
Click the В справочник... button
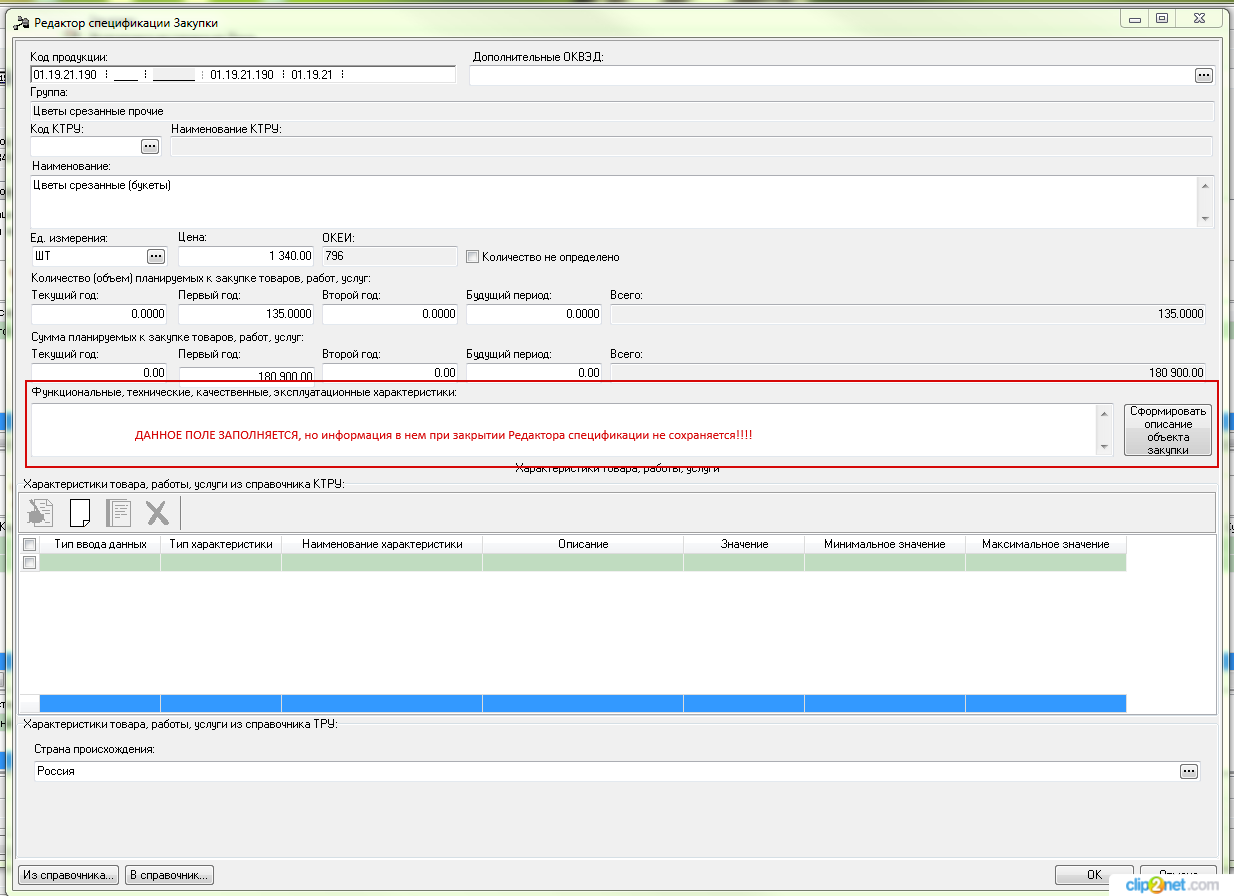pyautogui.click(x=170, y=875)
